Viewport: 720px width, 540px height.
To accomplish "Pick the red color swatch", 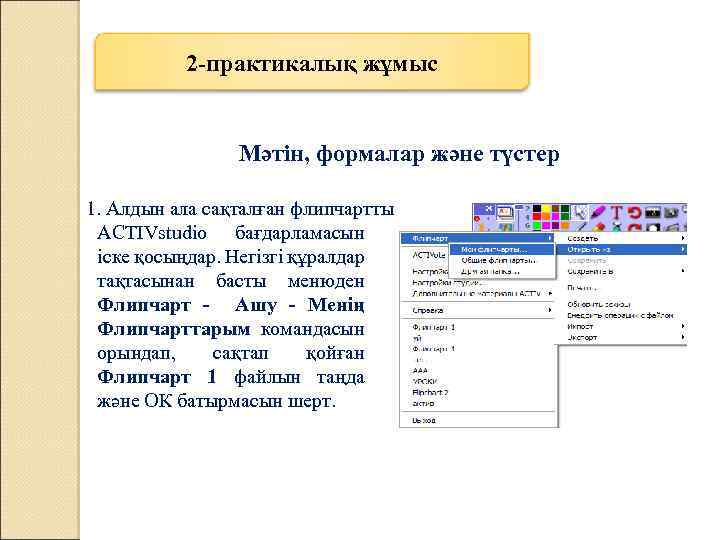I will point(537,216).
